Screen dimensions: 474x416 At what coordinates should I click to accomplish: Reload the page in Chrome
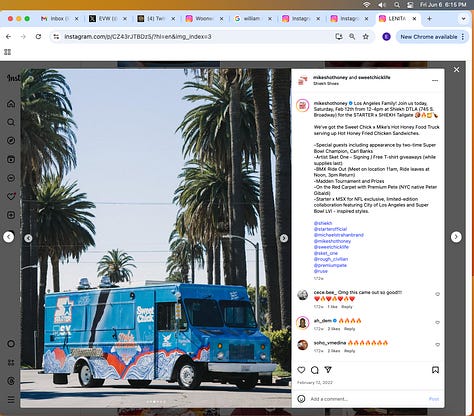(x=38, y=37)
